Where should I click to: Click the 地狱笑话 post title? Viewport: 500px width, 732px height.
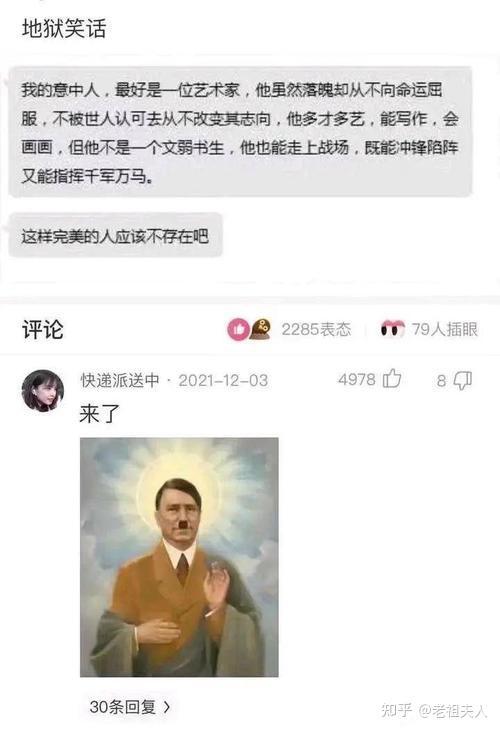tap(64, 28)
